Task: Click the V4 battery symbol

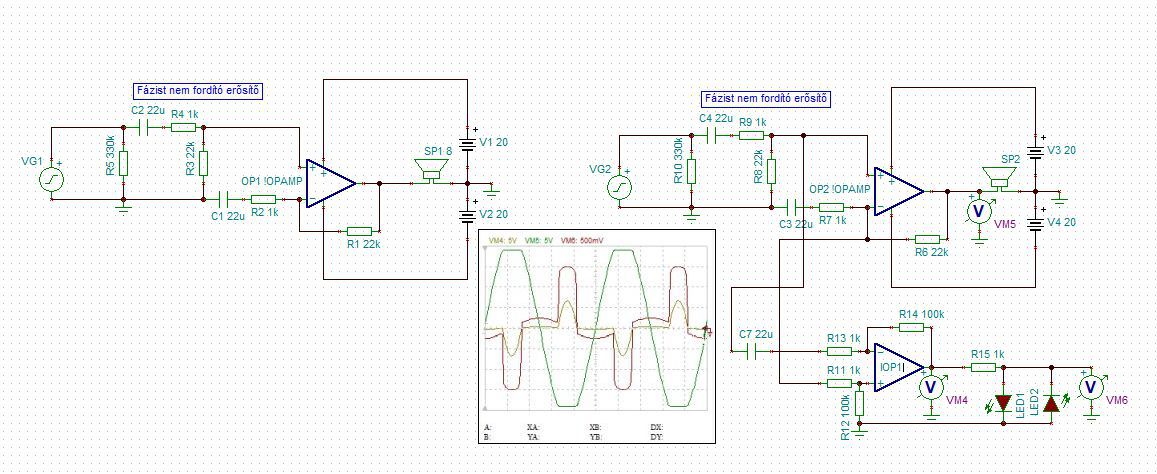Action: tap(1037, 224)
